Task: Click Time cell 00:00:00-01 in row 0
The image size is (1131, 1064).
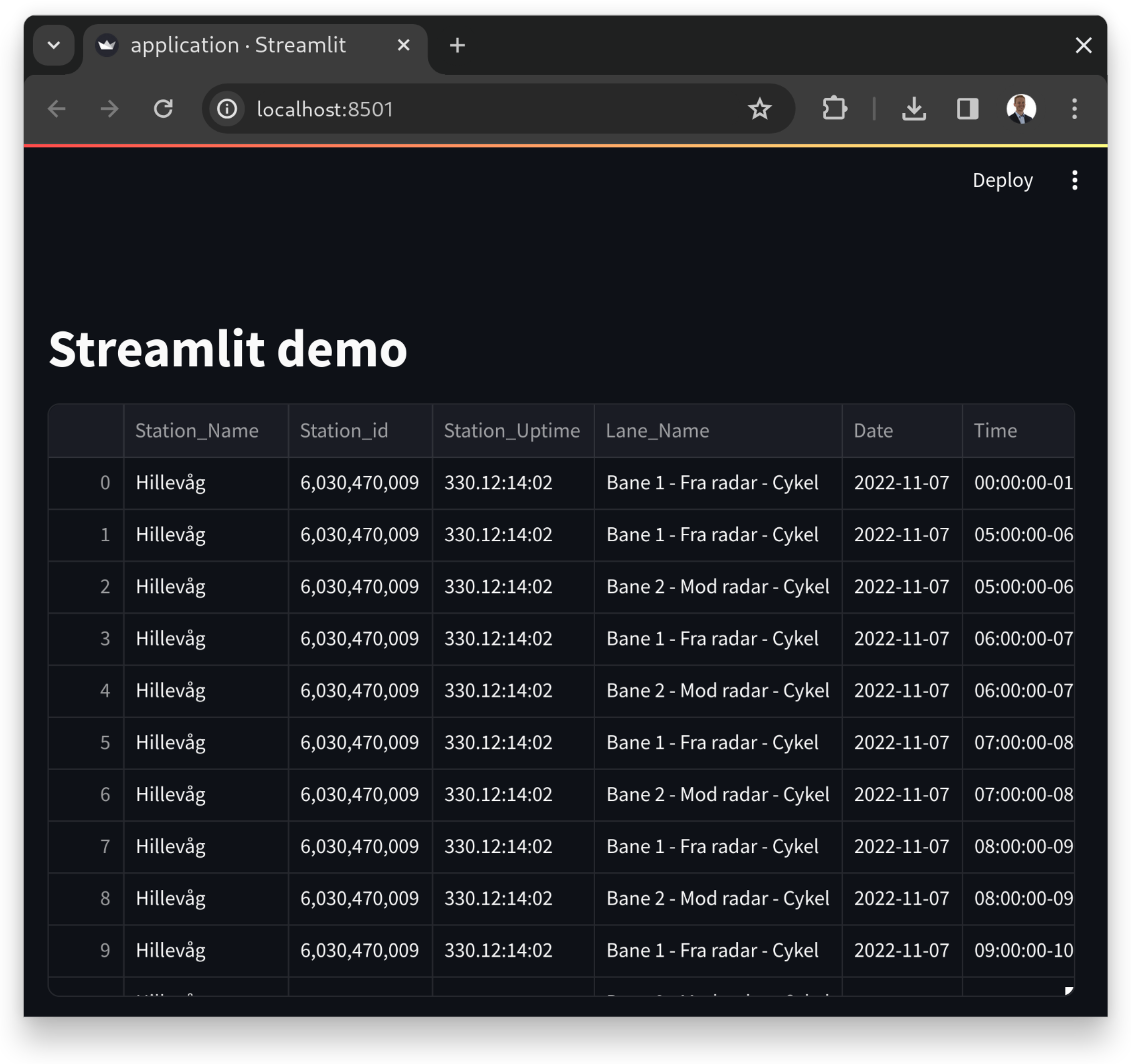Action: 1018,483
